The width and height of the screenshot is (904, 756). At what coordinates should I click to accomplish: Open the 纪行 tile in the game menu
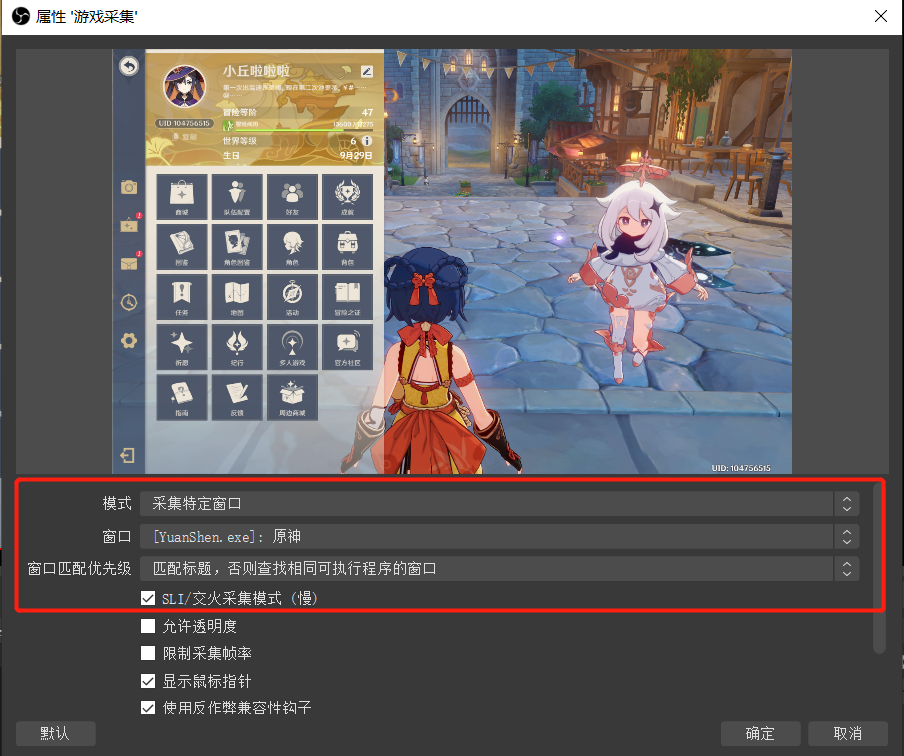click(237, 347)
